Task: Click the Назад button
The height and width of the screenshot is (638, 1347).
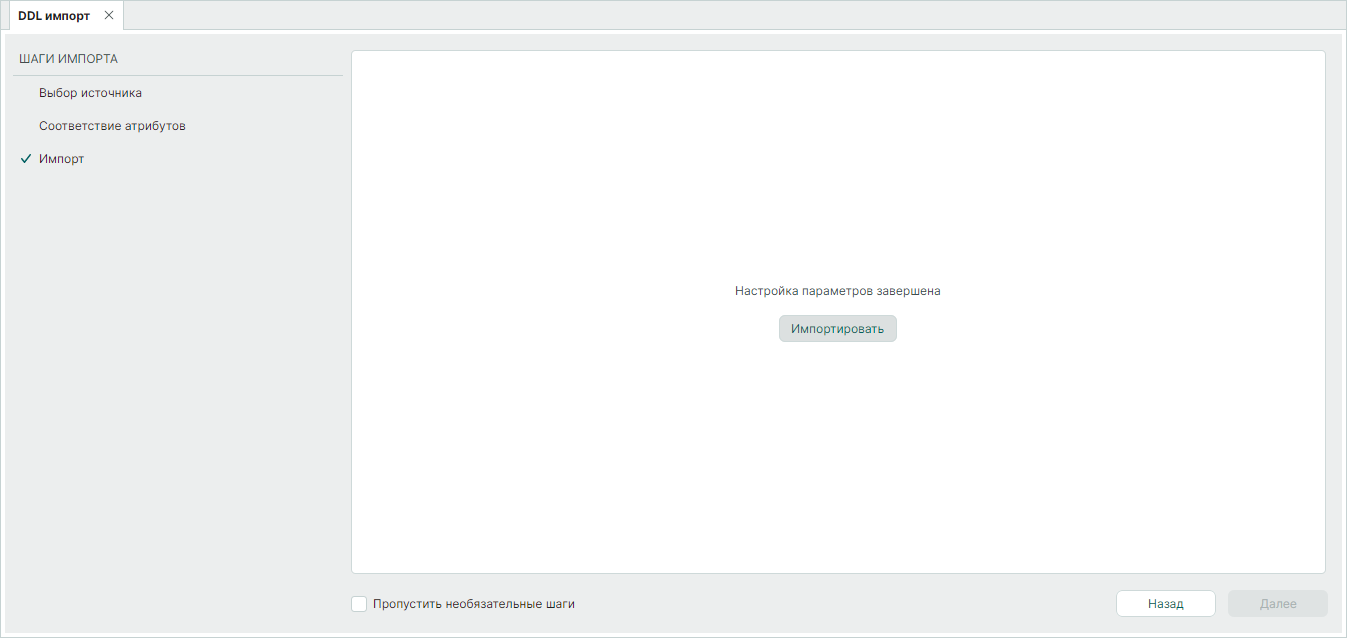Action: (x=1166, y=604)
